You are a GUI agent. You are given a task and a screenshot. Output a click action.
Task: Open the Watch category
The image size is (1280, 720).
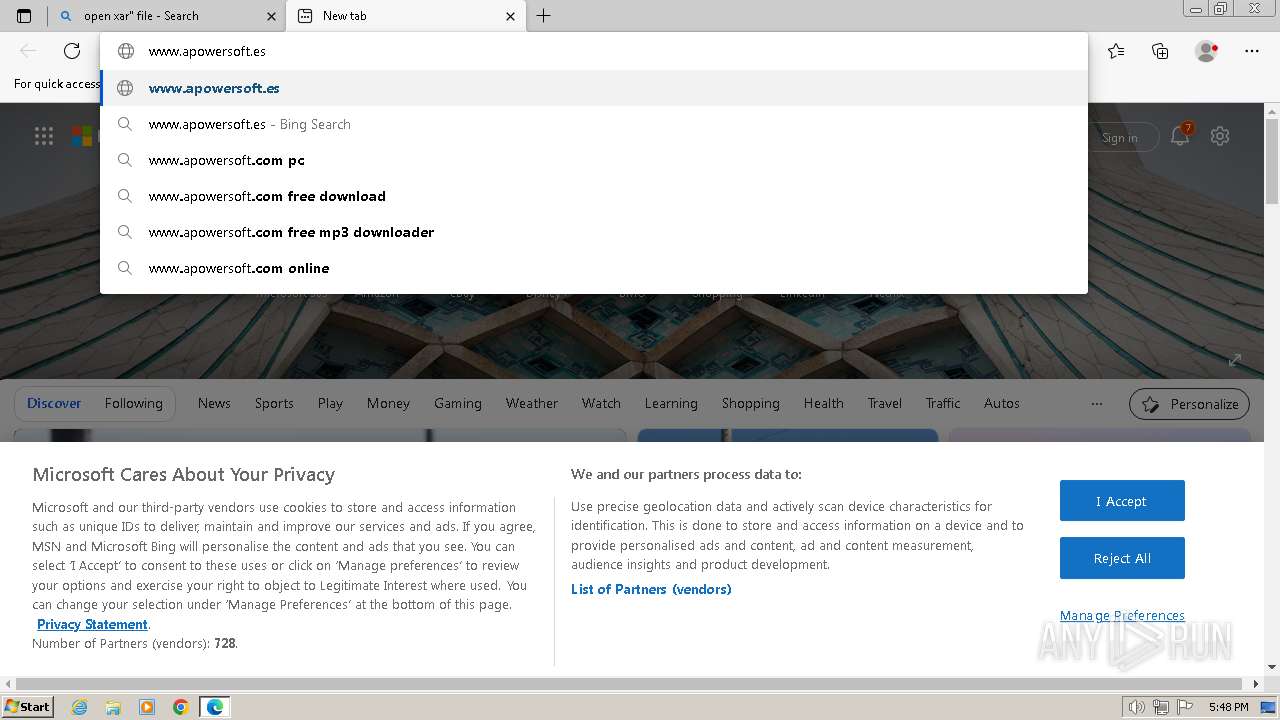(601, 403)
